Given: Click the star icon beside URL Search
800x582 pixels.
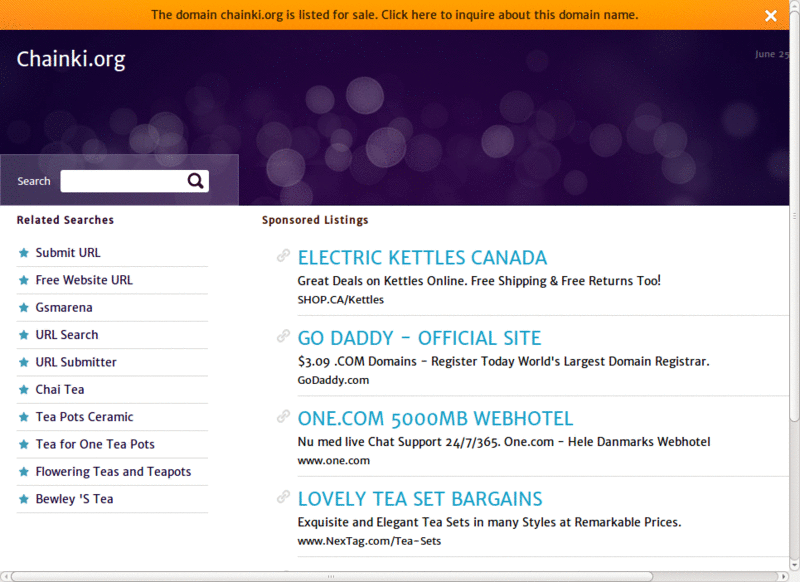Looking at the screenshot, I should [x=23, y=335].
